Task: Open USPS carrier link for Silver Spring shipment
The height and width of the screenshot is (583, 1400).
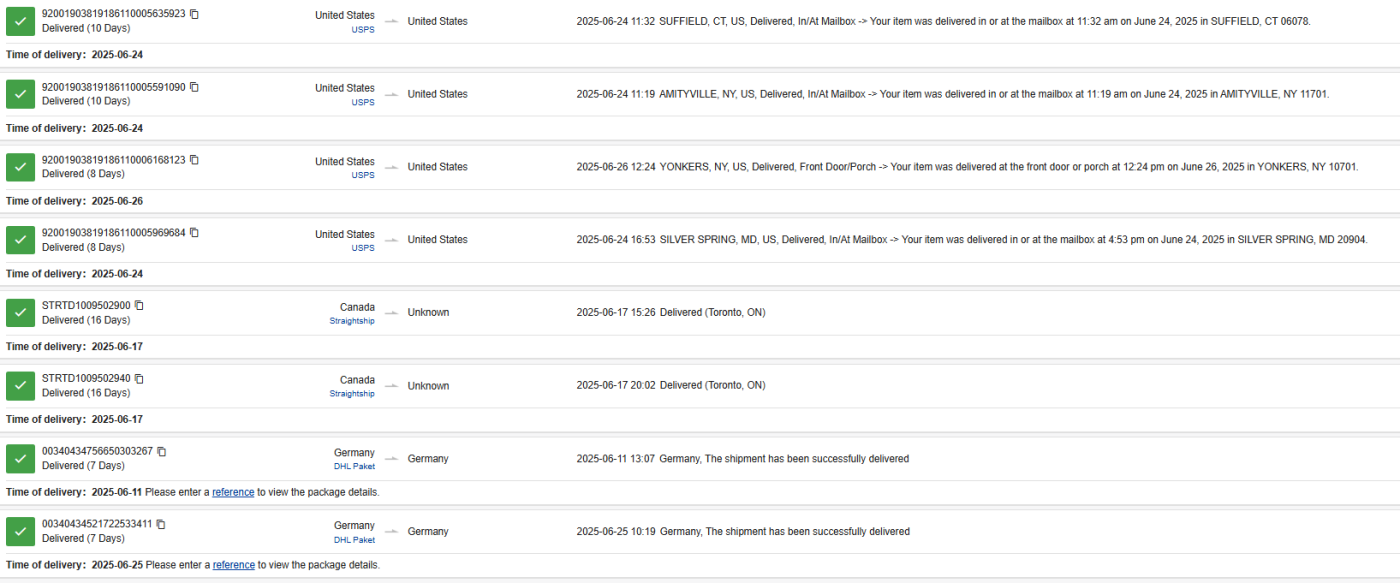Action: pos(363,248)
